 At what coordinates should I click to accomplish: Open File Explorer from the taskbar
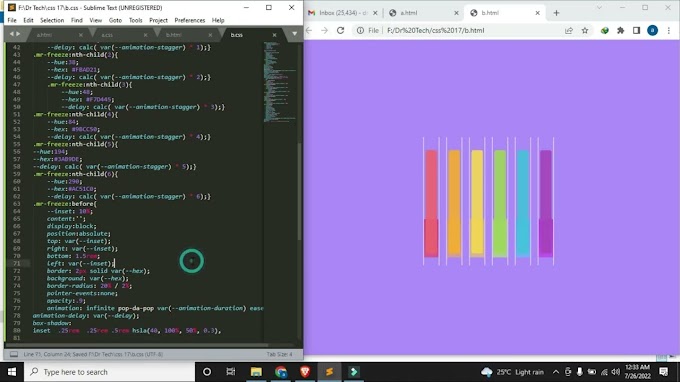click(256, 372)
